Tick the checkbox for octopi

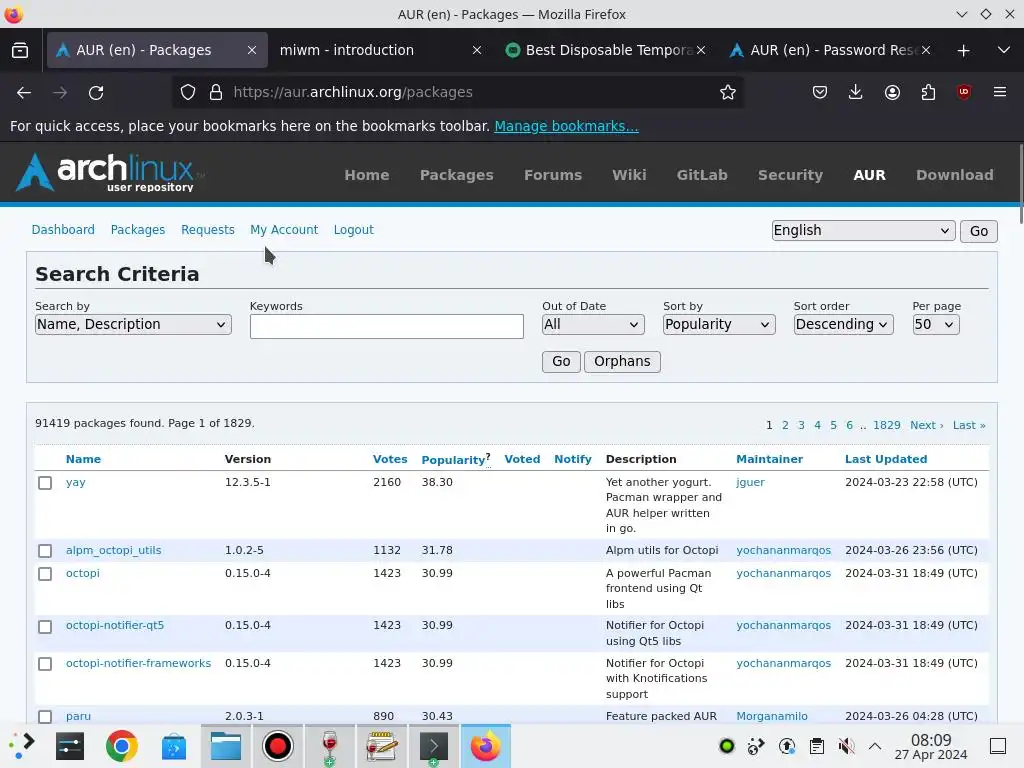point(45,574)
